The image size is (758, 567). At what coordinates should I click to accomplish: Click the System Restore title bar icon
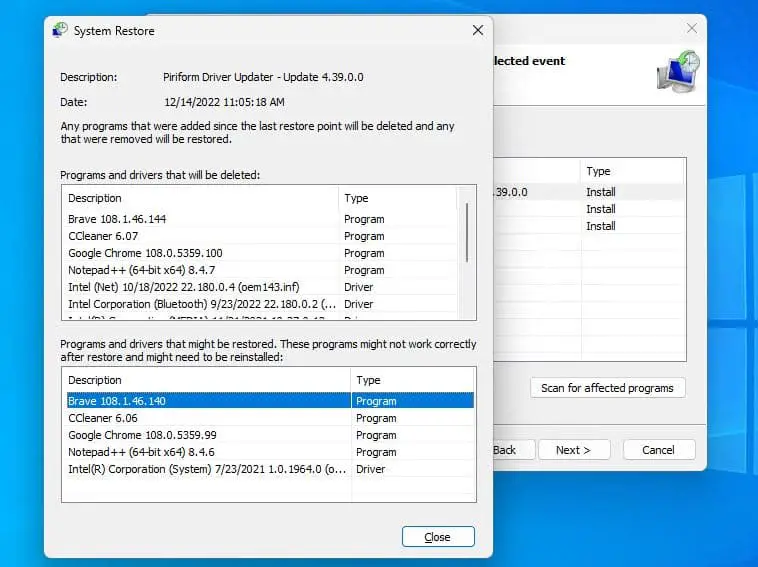[x=60, y=30]
